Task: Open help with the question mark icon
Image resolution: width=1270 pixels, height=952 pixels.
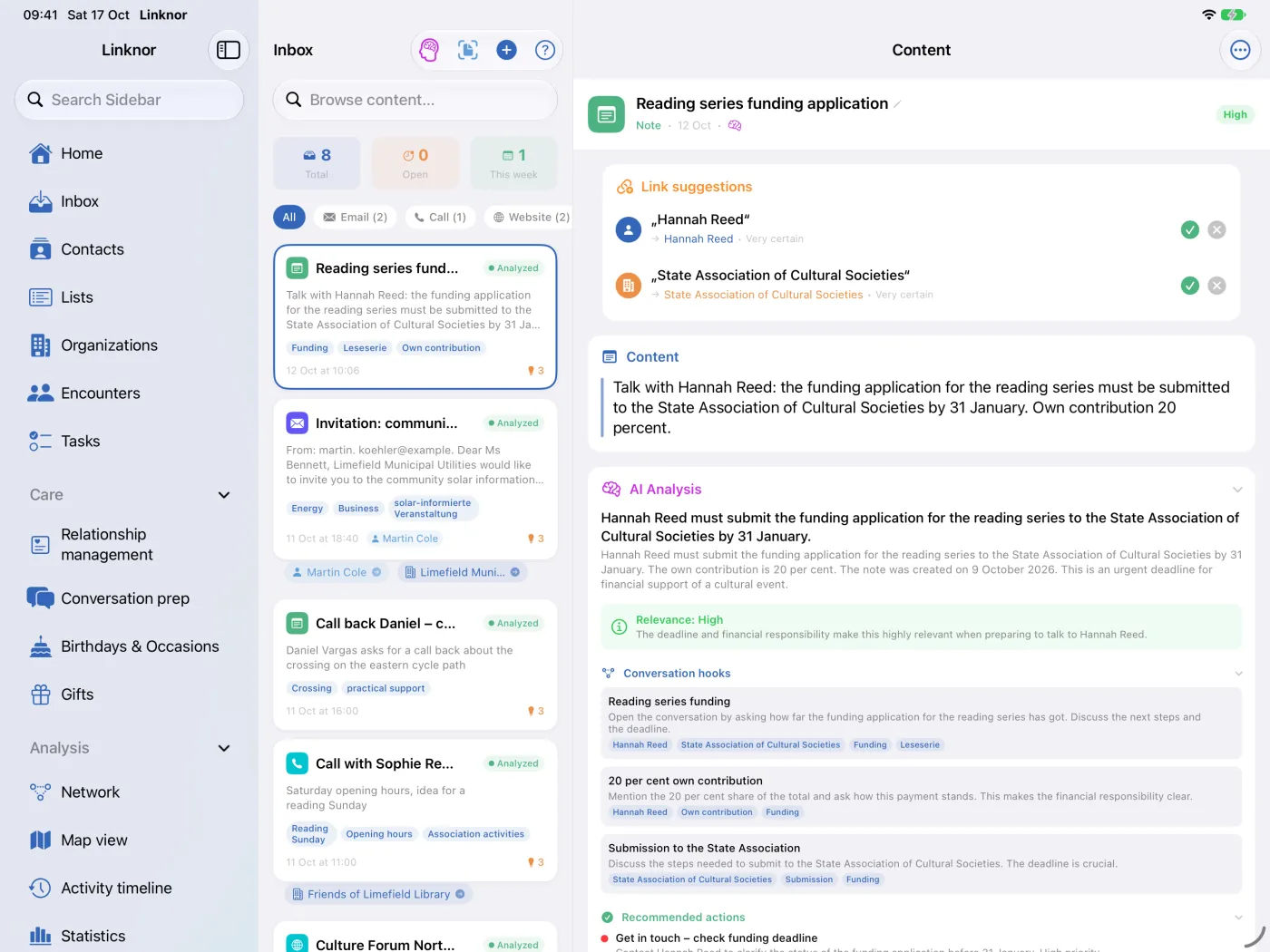Action: point(545,50)
